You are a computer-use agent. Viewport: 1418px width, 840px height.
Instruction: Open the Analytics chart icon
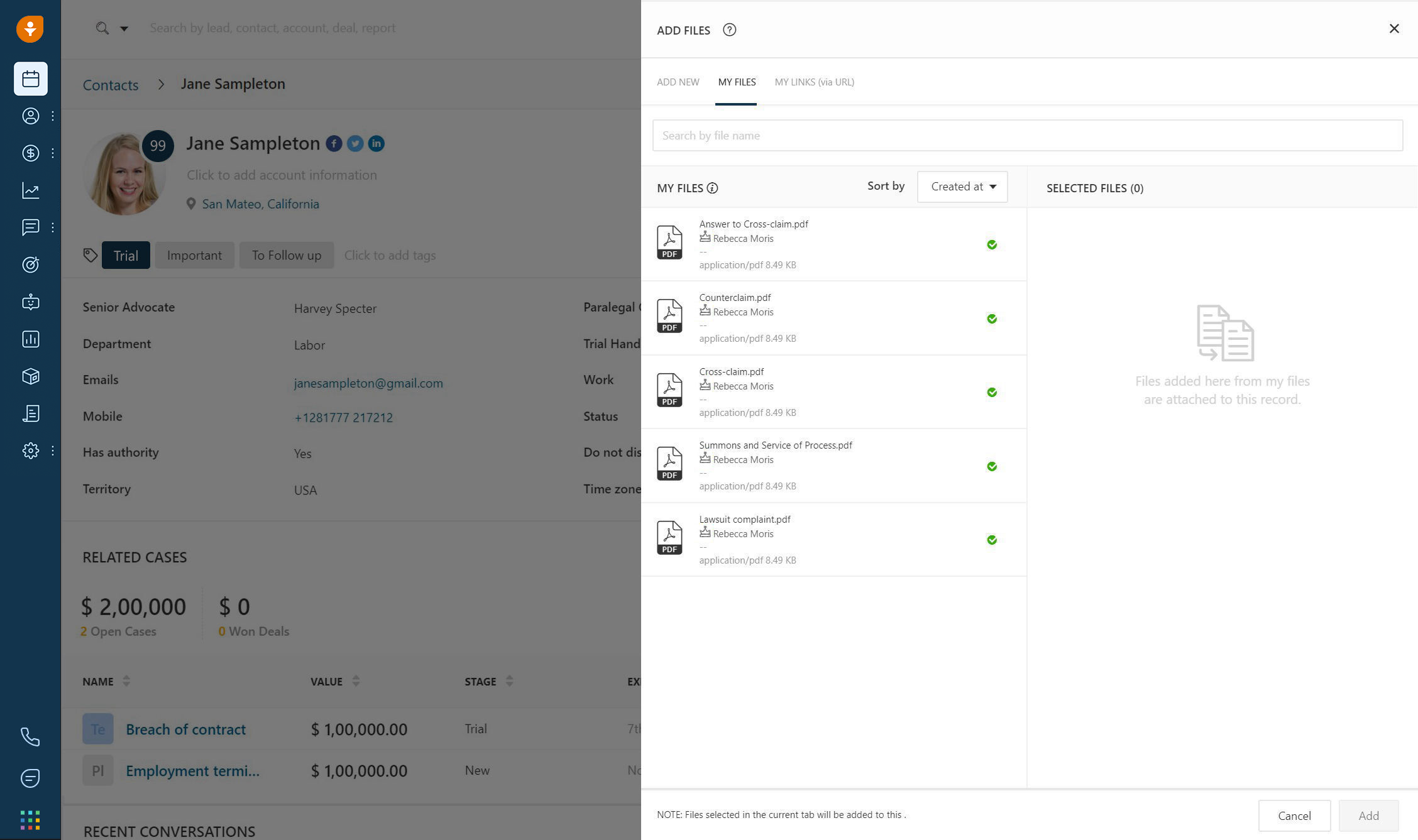tap(30, 190)
